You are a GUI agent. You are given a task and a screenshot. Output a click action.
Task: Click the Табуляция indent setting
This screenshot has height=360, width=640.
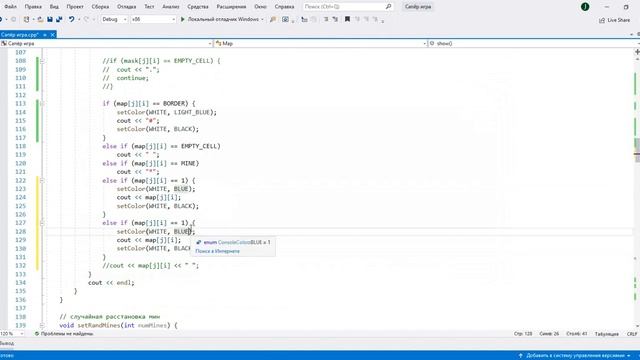point(607,333)
